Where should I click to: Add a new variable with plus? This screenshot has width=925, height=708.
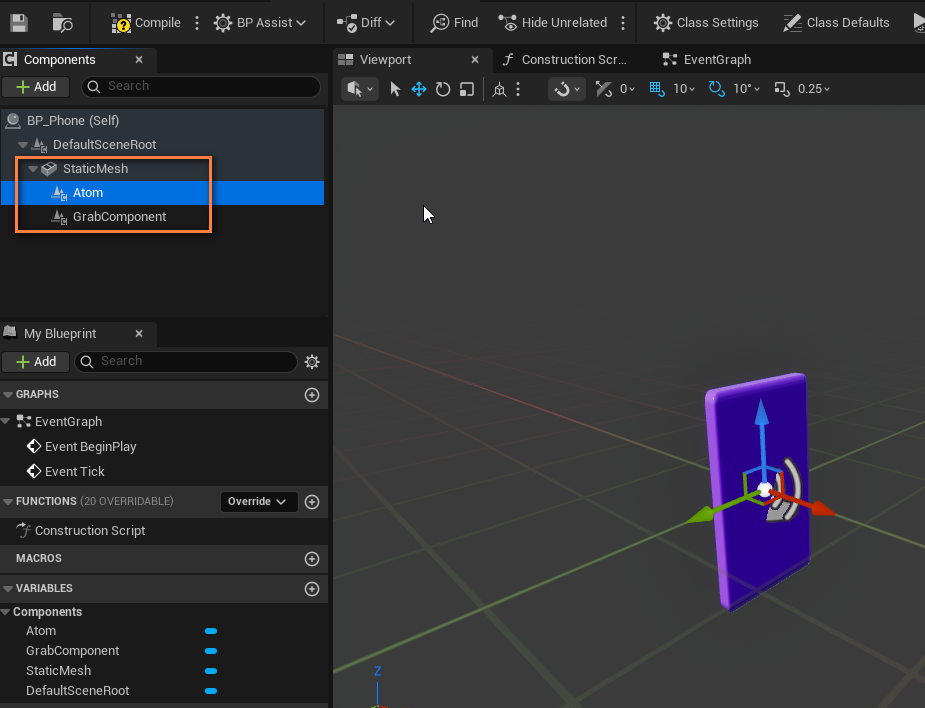312,589
